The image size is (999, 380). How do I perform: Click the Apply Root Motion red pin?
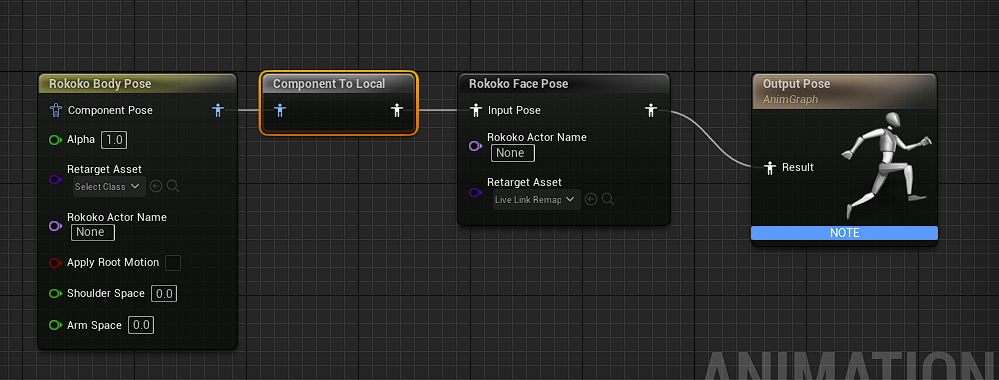(x=55, y=263)
